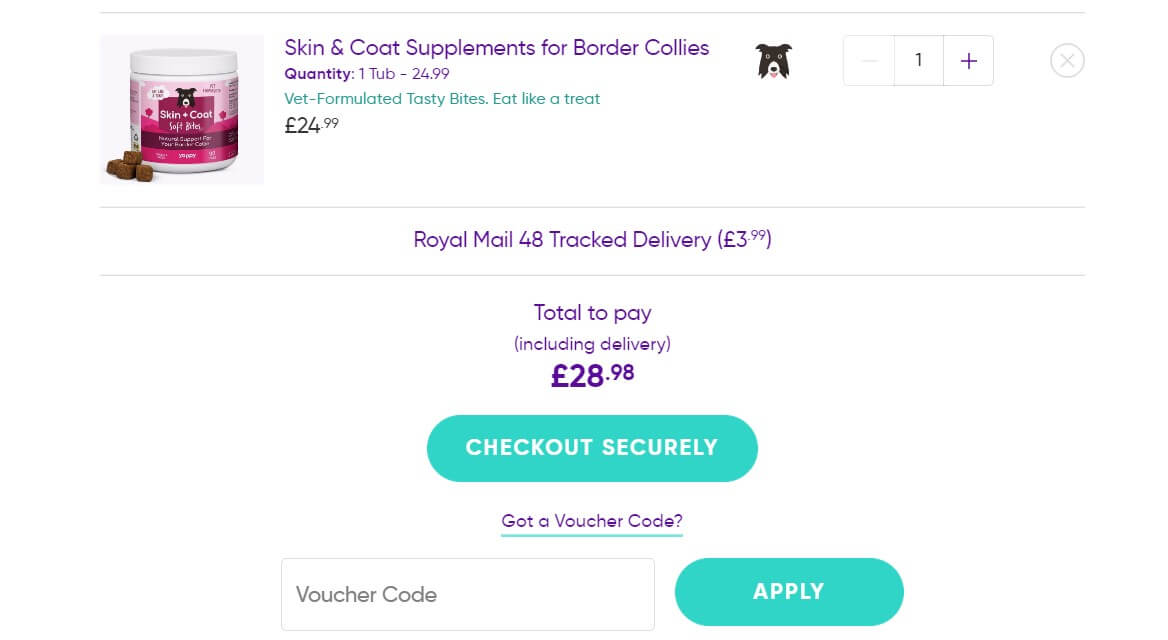Select the Royal Mail 48 Tracked Delivery option

(x=592, y=240)
